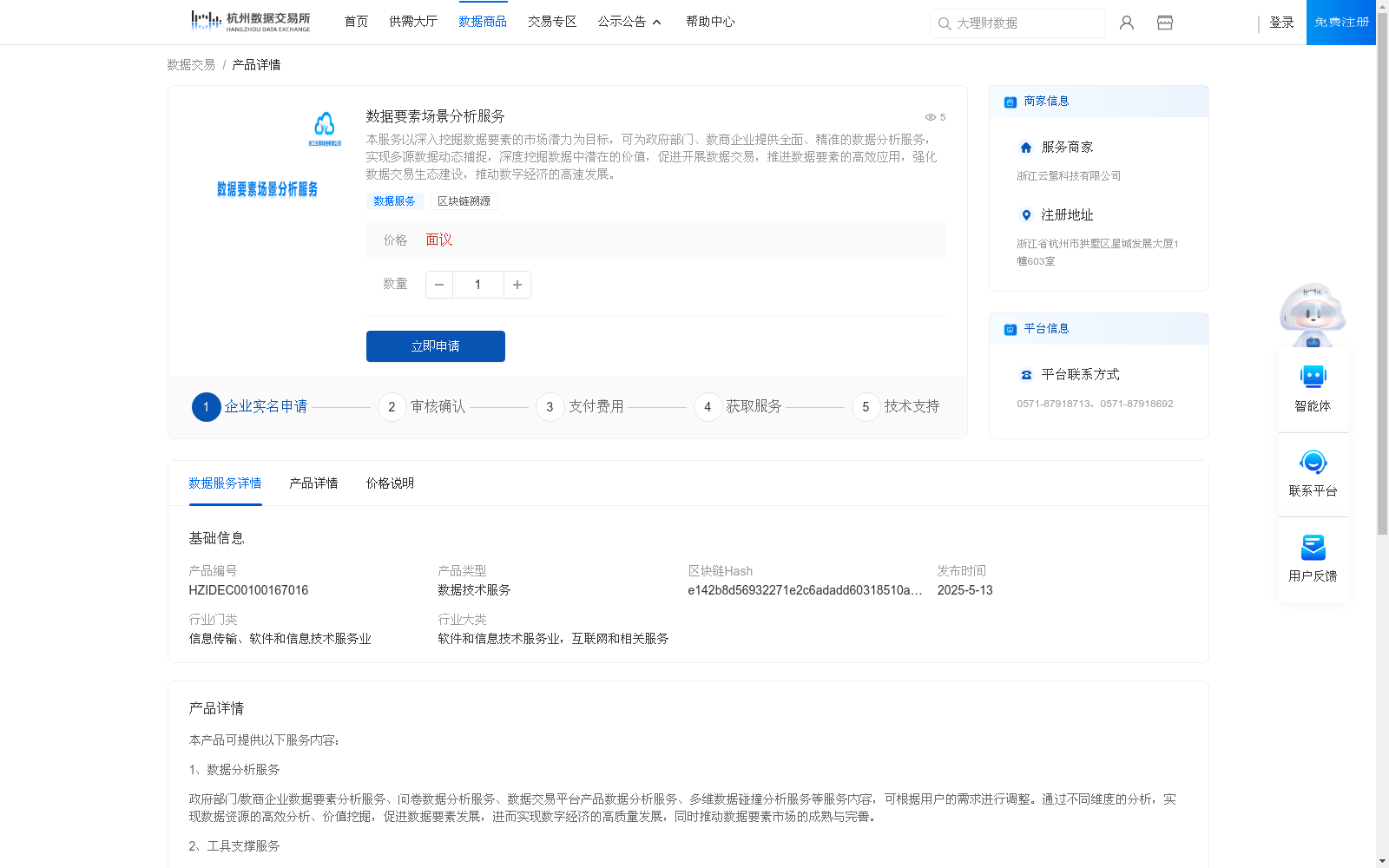The height and width of the screenshot is (868, 1389).
Task: Expand the 公示公告 dropdown
Action: pos(629,22)
